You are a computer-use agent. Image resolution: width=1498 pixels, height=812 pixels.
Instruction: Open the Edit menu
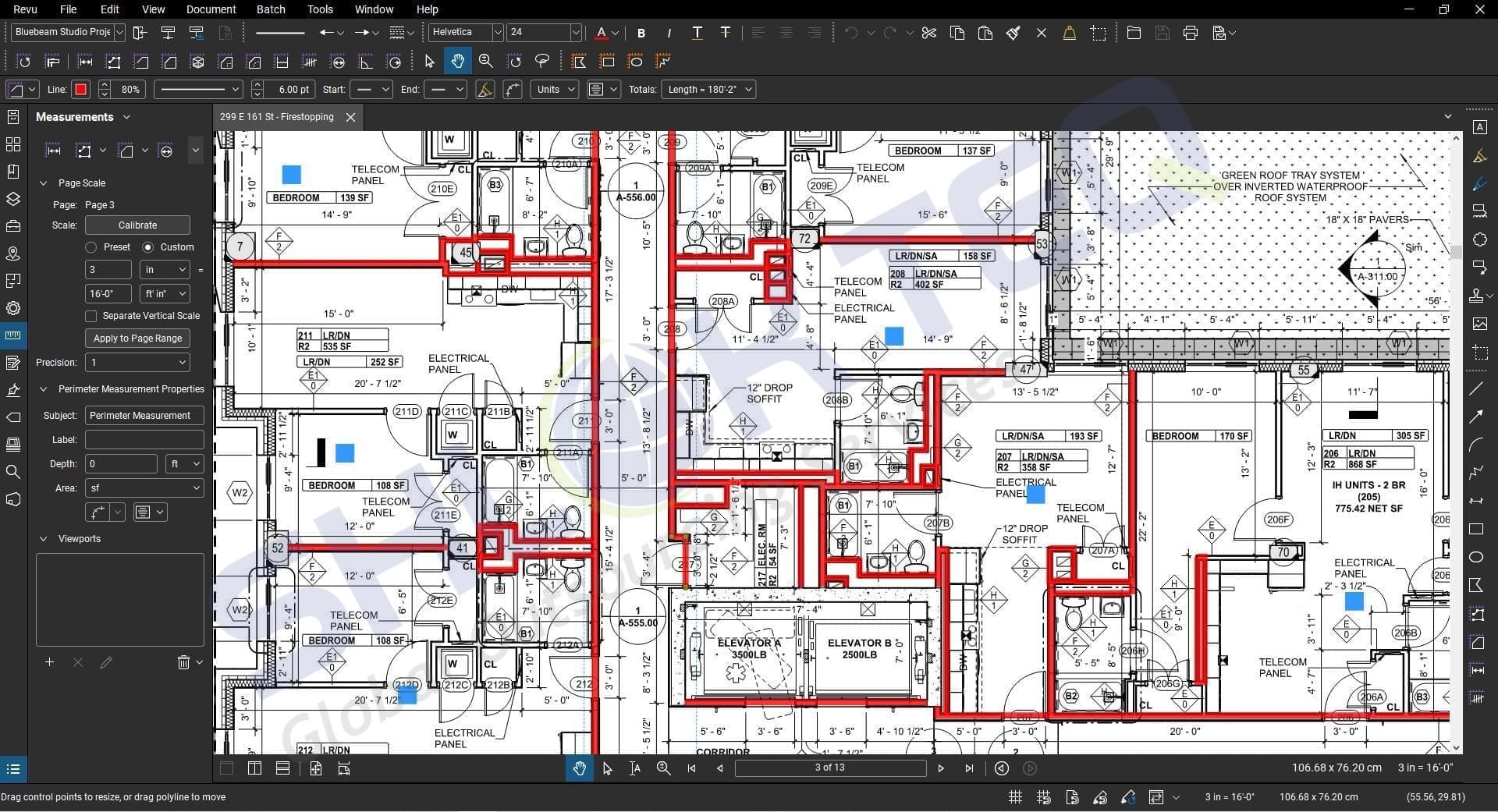point(110,9)
